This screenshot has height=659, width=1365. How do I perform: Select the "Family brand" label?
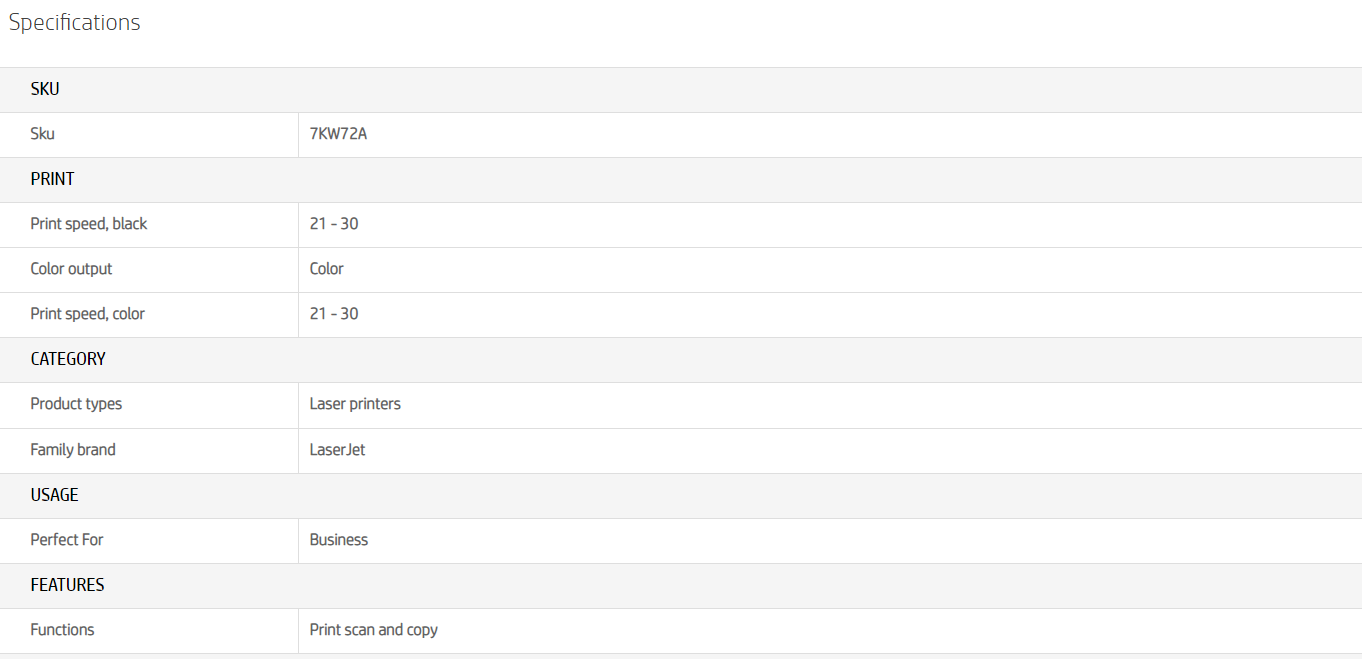tap(73, 450)
